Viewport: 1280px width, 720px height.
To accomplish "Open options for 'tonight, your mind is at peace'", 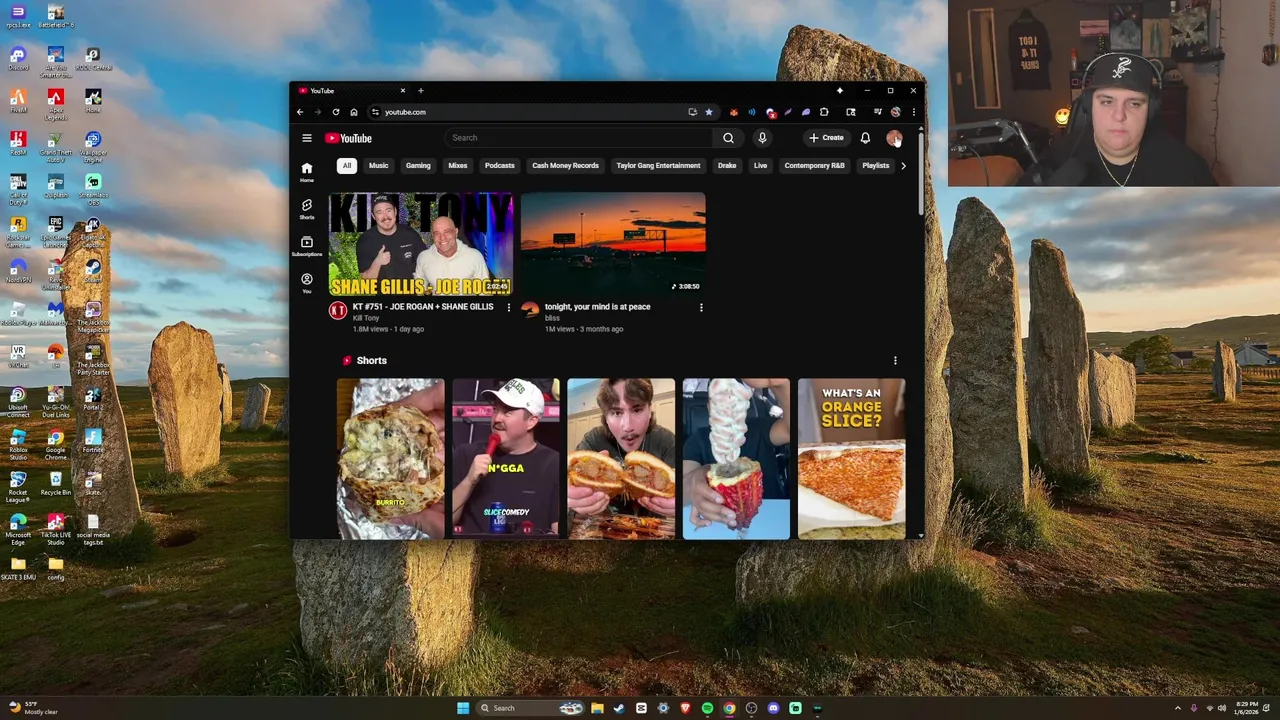I will pyautogui.click(x=701, y=308).
